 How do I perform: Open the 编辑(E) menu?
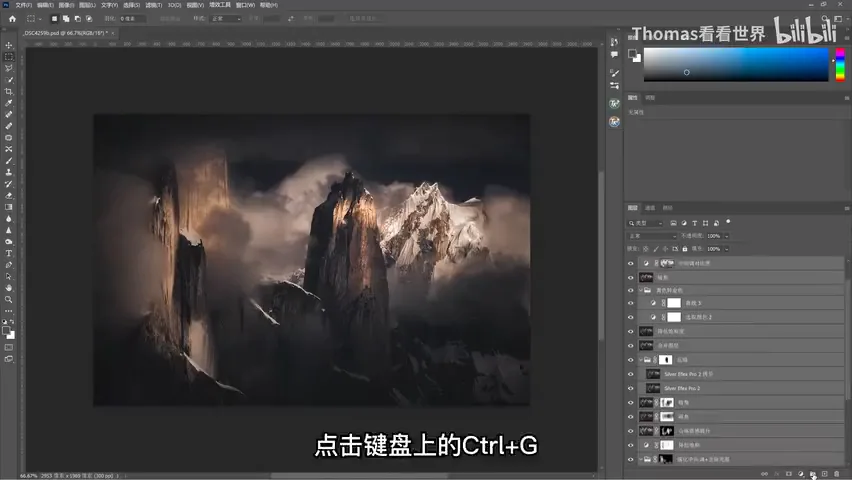(x=45, y=5)
